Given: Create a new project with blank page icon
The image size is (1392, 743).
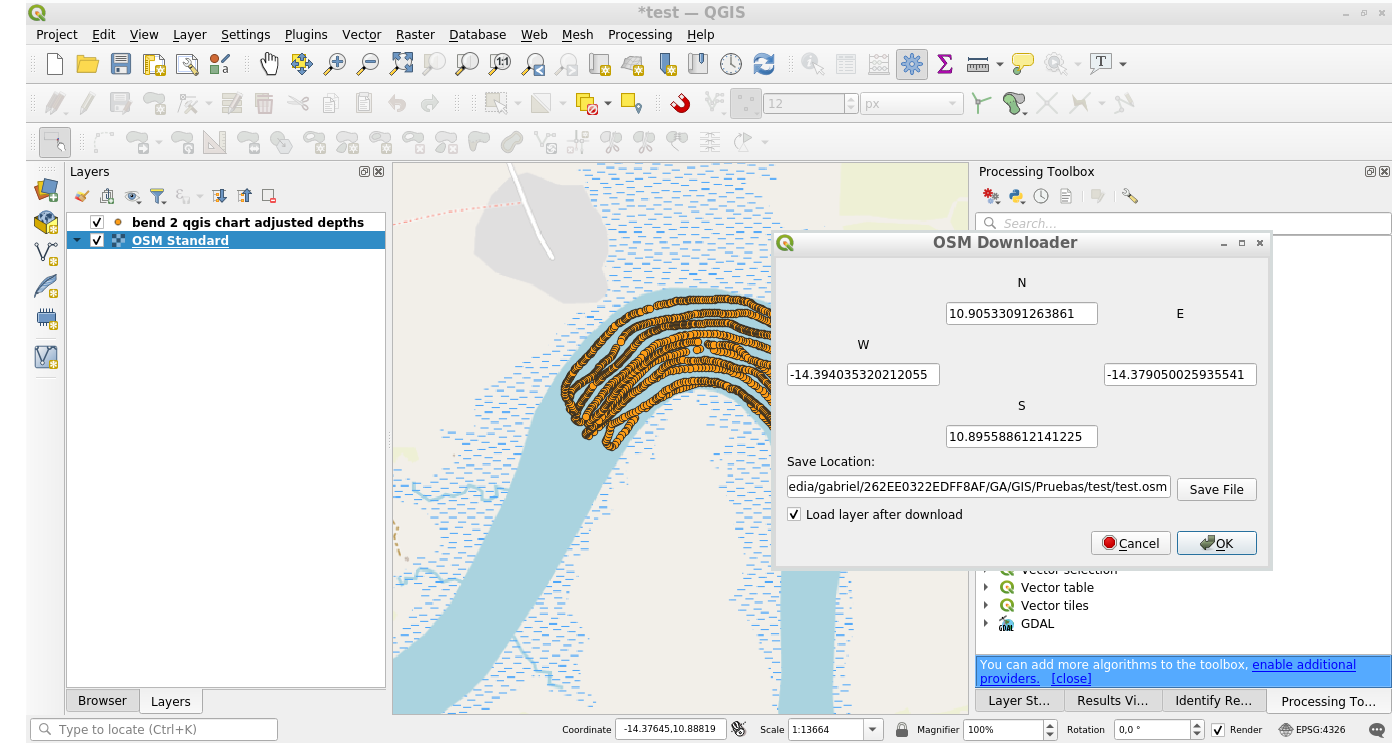Looking at the screenshot, I should (x=55, y=64).
